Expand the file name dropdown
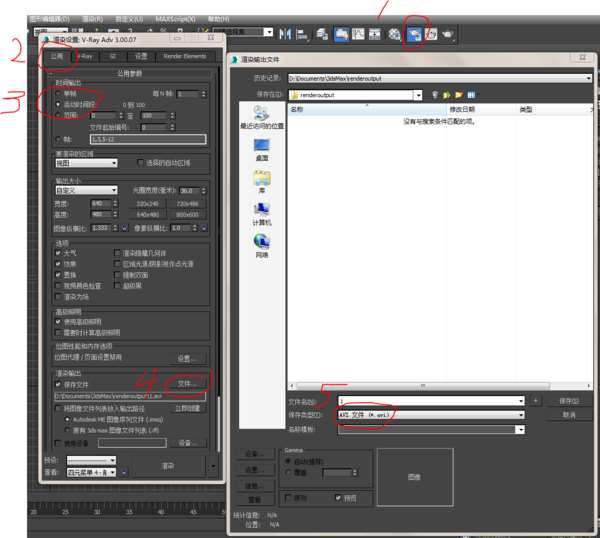This screenshot has width=600, height=538. tap(521, 401)
